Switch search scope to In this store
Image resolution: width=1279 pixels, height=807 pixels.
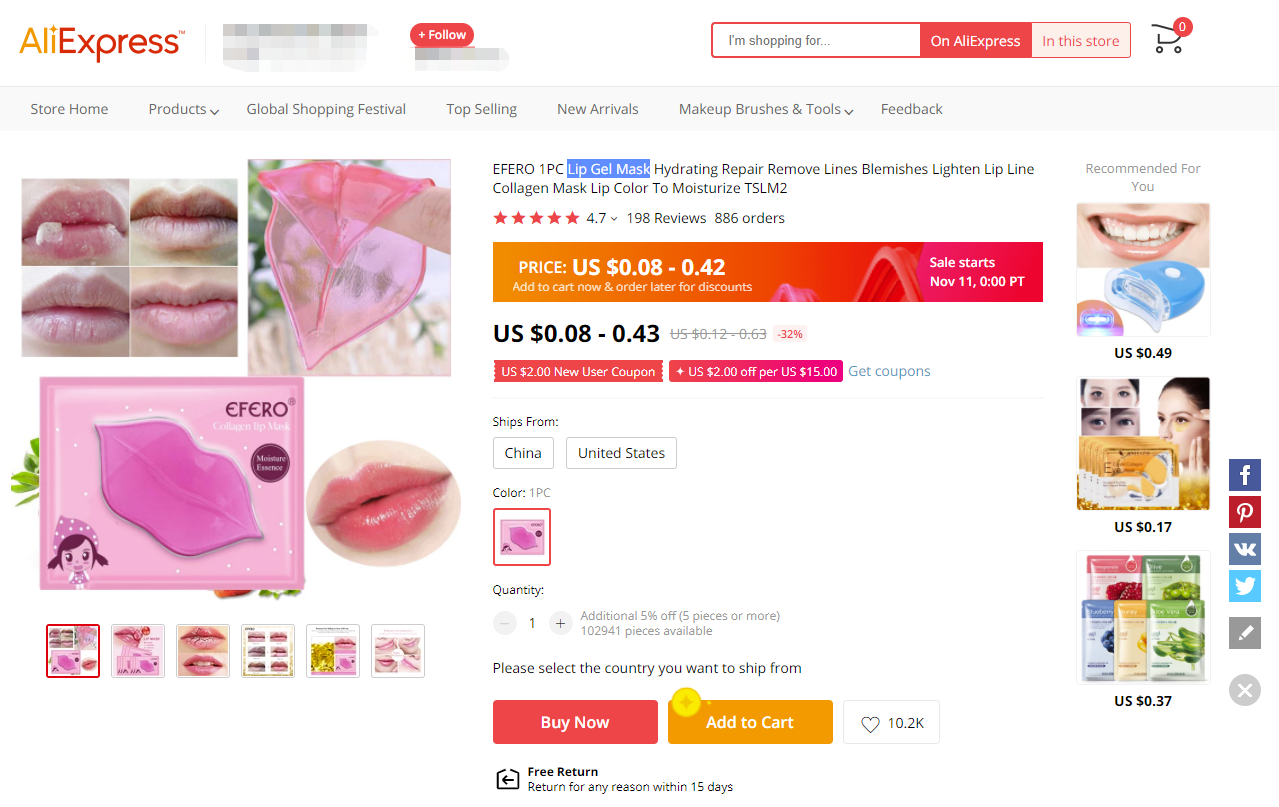[x=1080, y=41]
